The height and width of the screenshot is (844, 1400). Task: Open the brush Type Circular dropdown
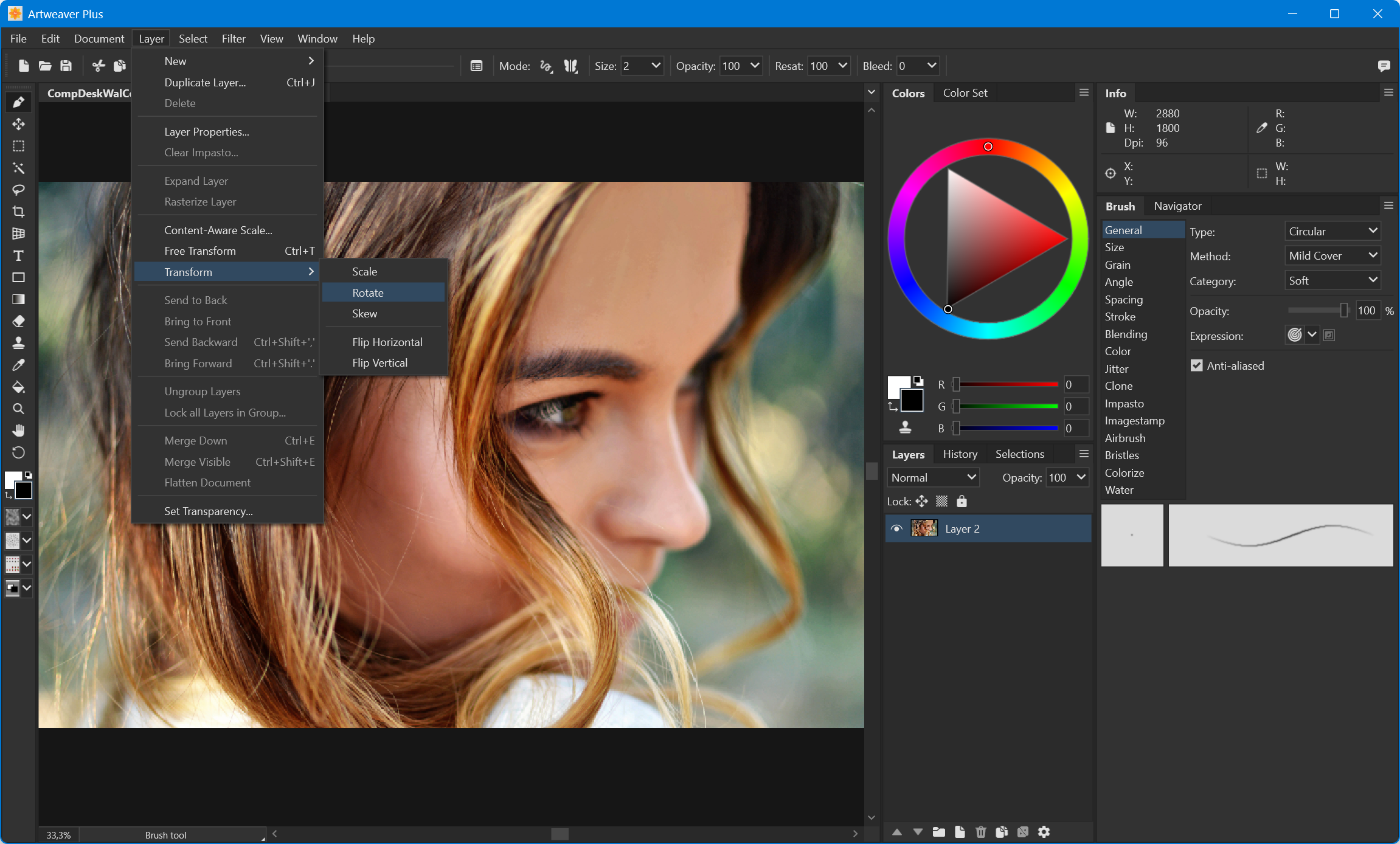click(1332, 231)
